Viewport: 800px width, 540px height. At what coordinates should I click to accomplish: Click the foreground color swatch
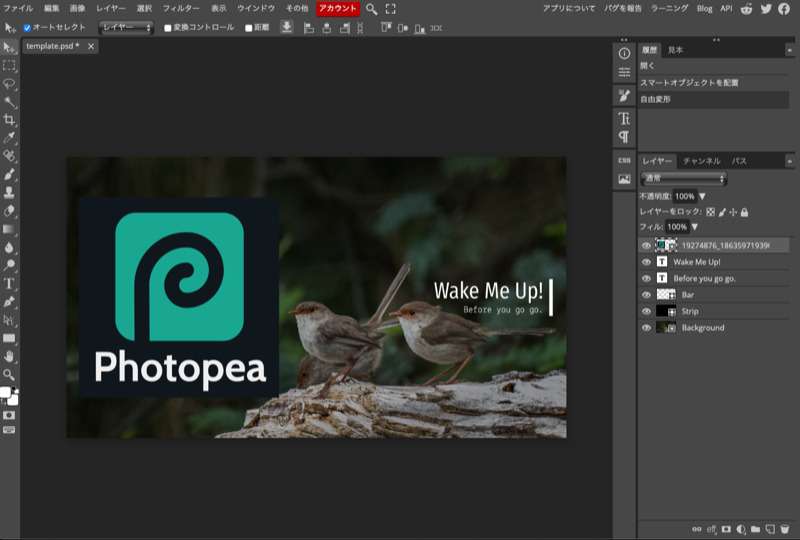(6, 393)
